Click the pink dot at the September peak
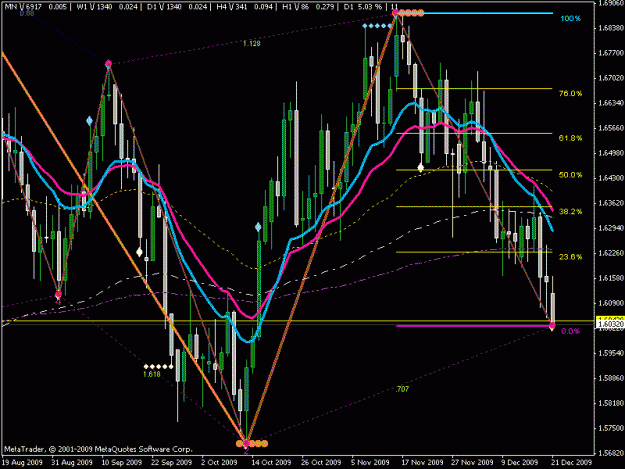The width and height of the screenshot is (625, 469). tap(108, 63)
